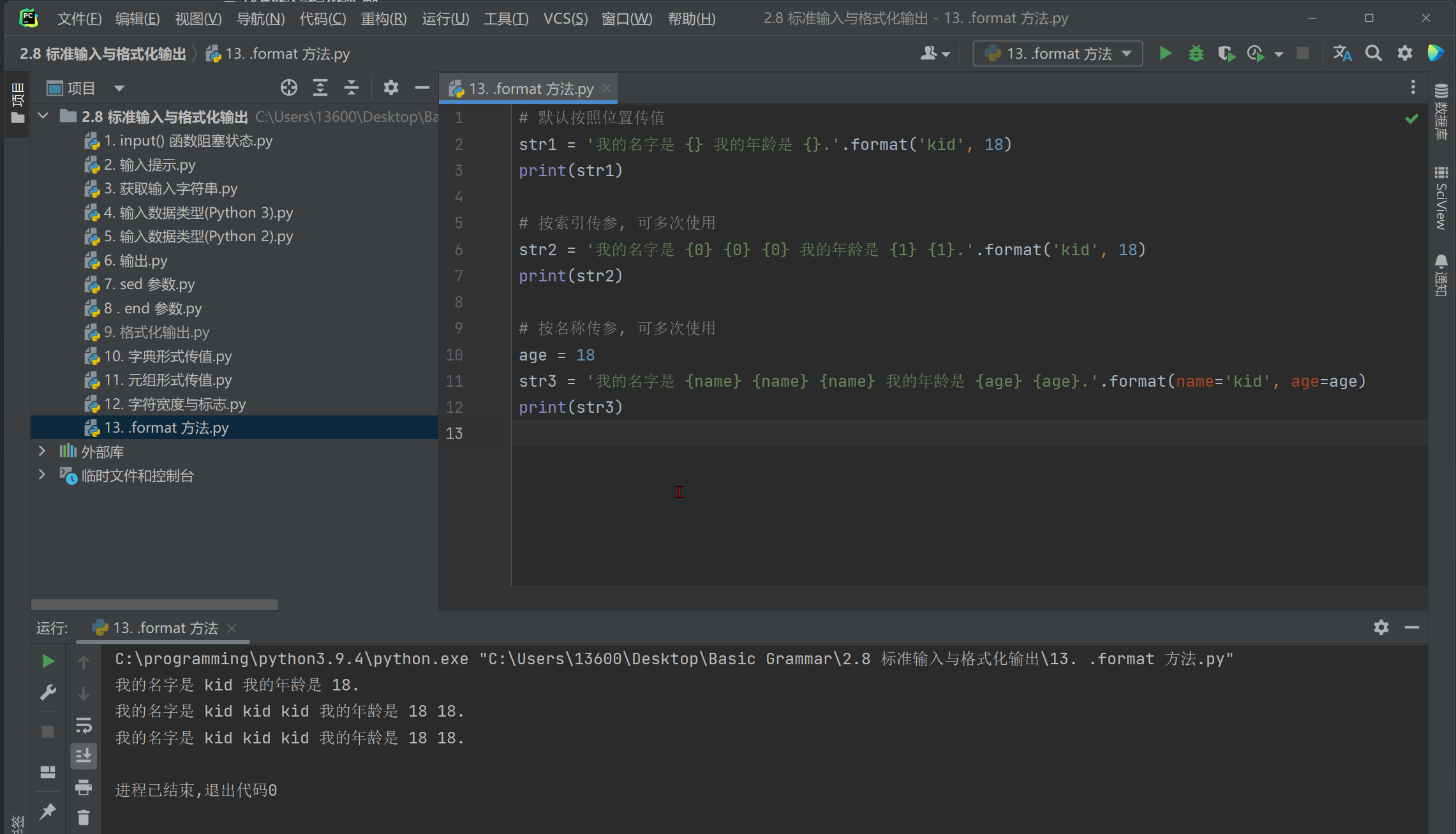Open the 编辑(E) menu
The height and width of the screenshot is (834, 1456).
click(137, 19)
